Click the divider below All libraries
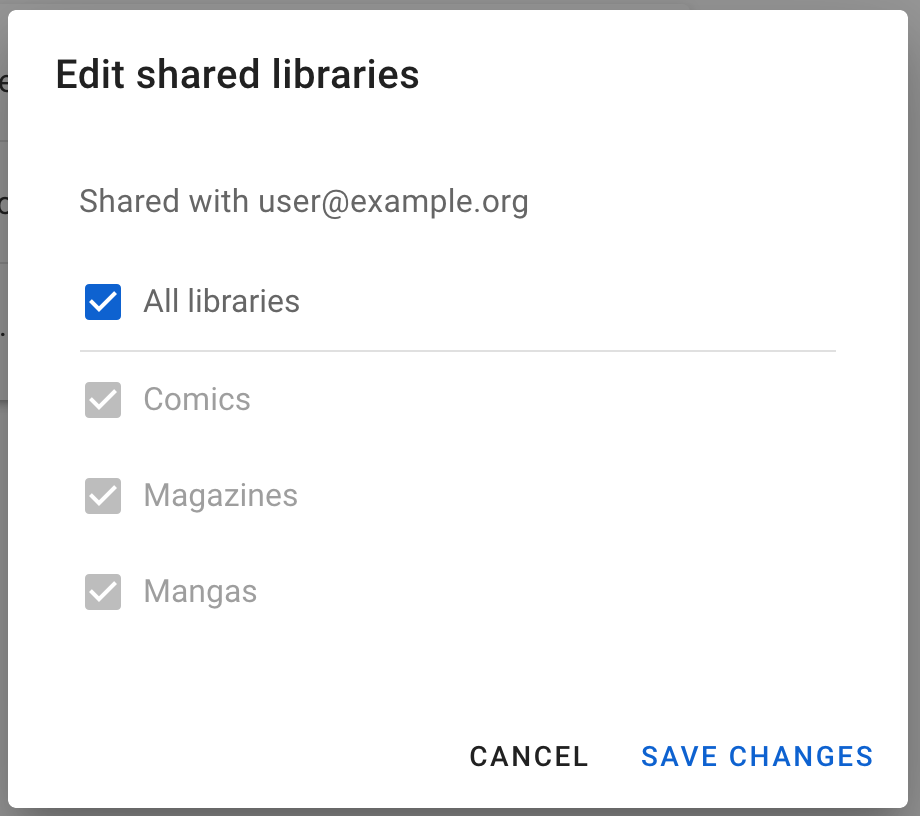 tap(458, 349)
